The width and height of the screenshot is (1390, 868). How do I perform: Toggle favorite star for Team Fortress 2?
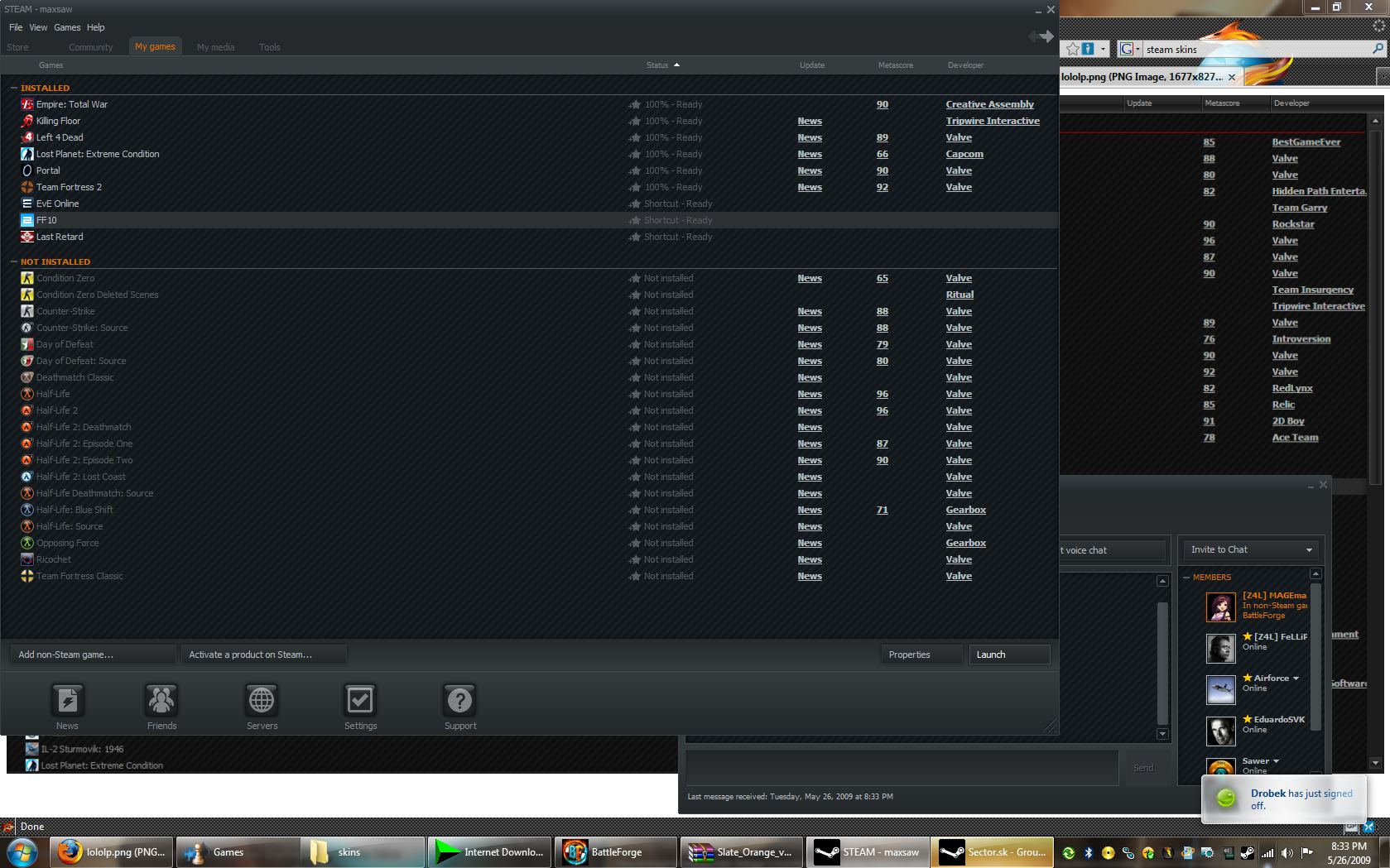pyautogui.click(x=635, y=187)
